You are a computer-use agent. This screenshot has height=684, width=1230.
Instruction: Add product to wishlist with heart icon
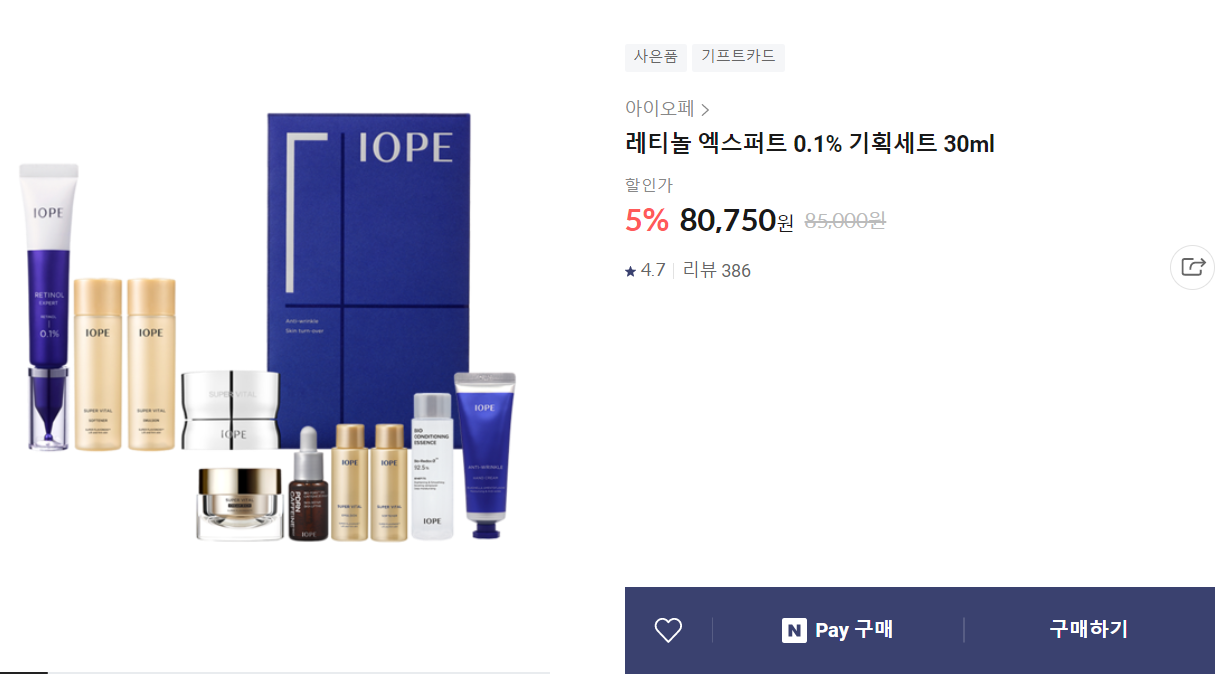point(668,630)
